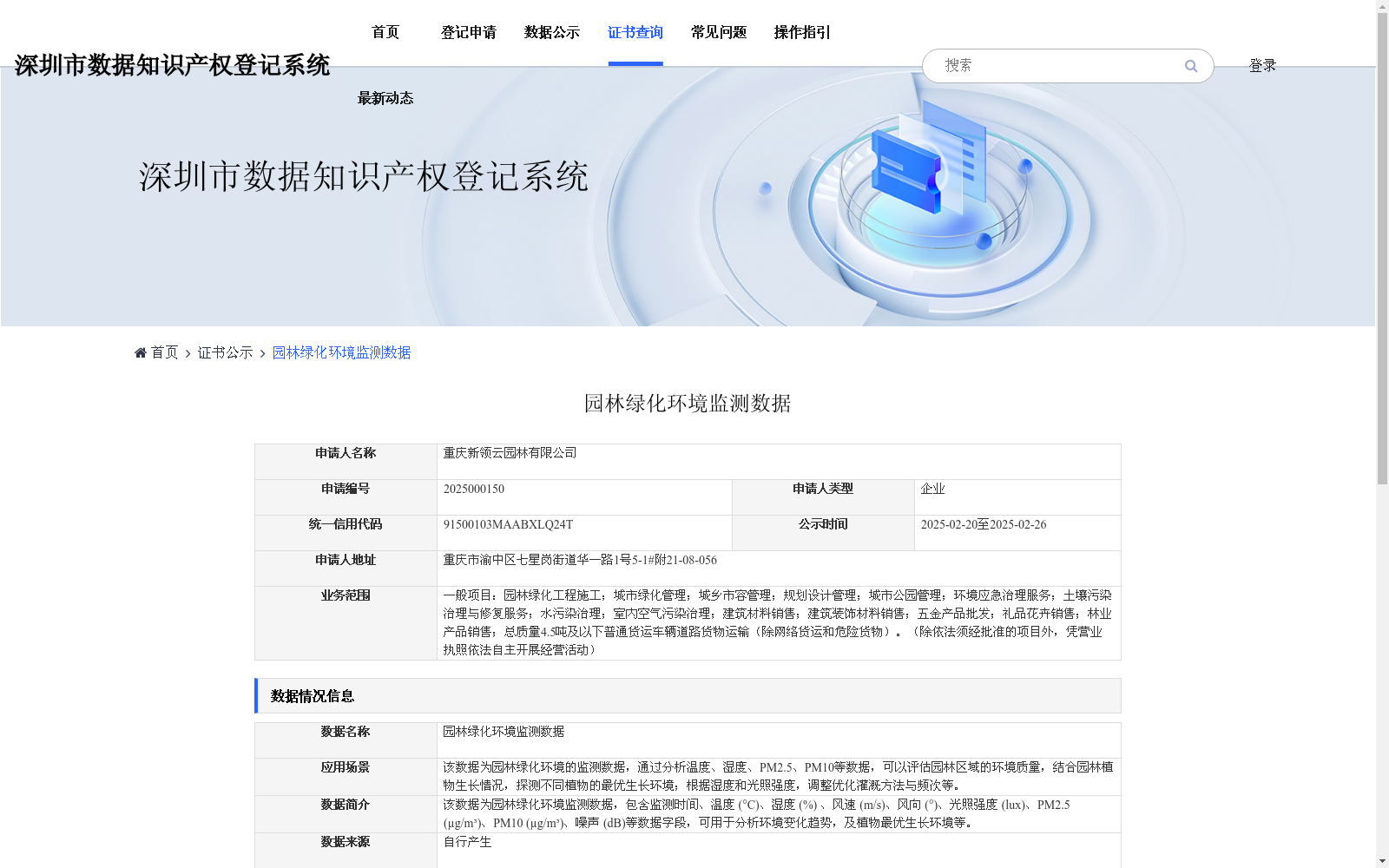Click the 证书公示 breadcrumb link
This screenshot has height=868, width=1389.
click(226, 352)
